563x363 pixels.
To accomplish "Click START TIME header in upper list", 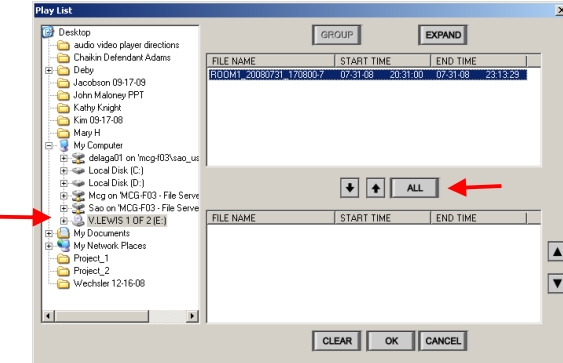I will pyautogui.click(x=383, y=61).
